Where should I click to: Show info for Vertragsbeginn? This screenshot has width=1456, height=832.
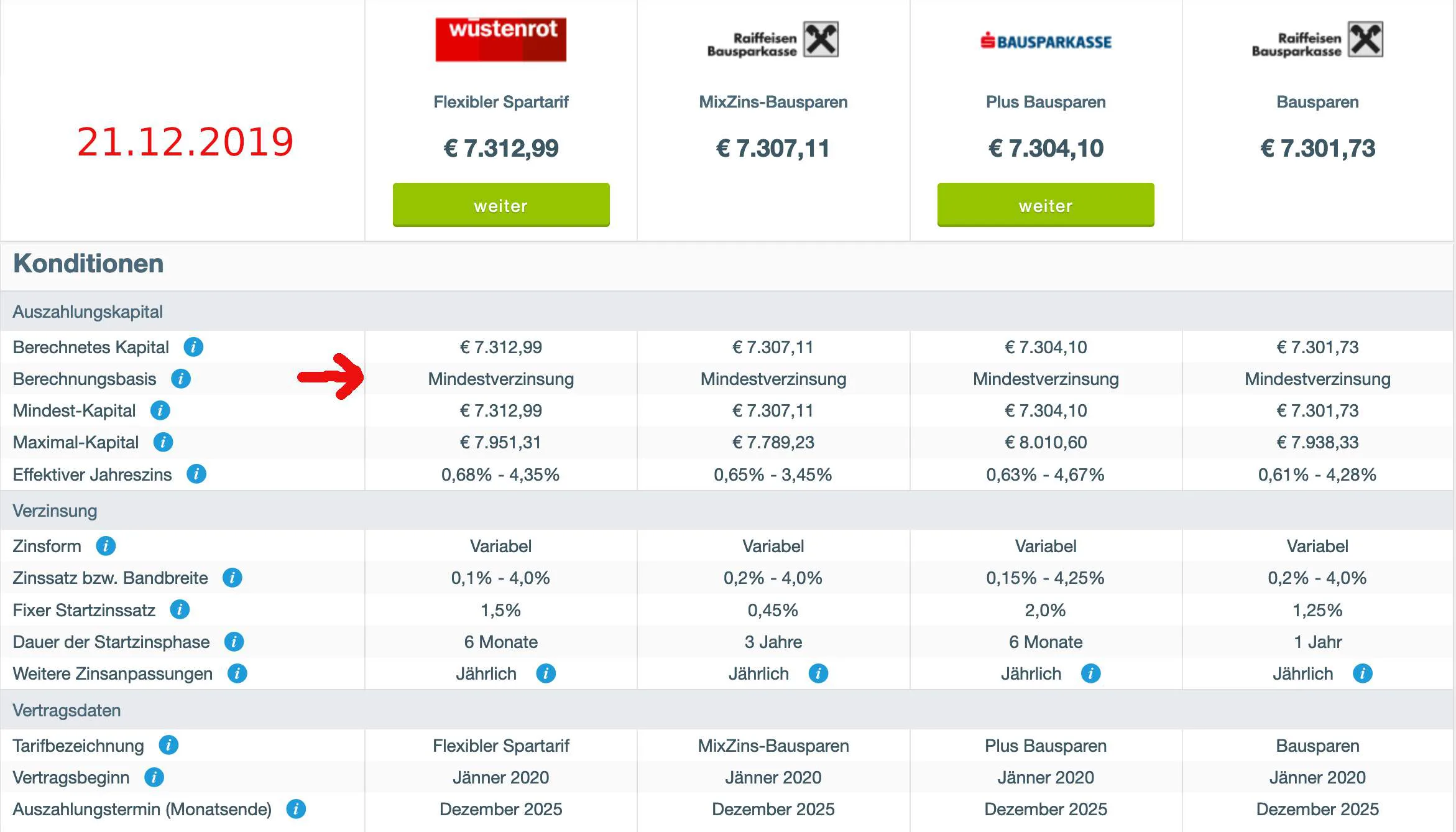[154, 777]
